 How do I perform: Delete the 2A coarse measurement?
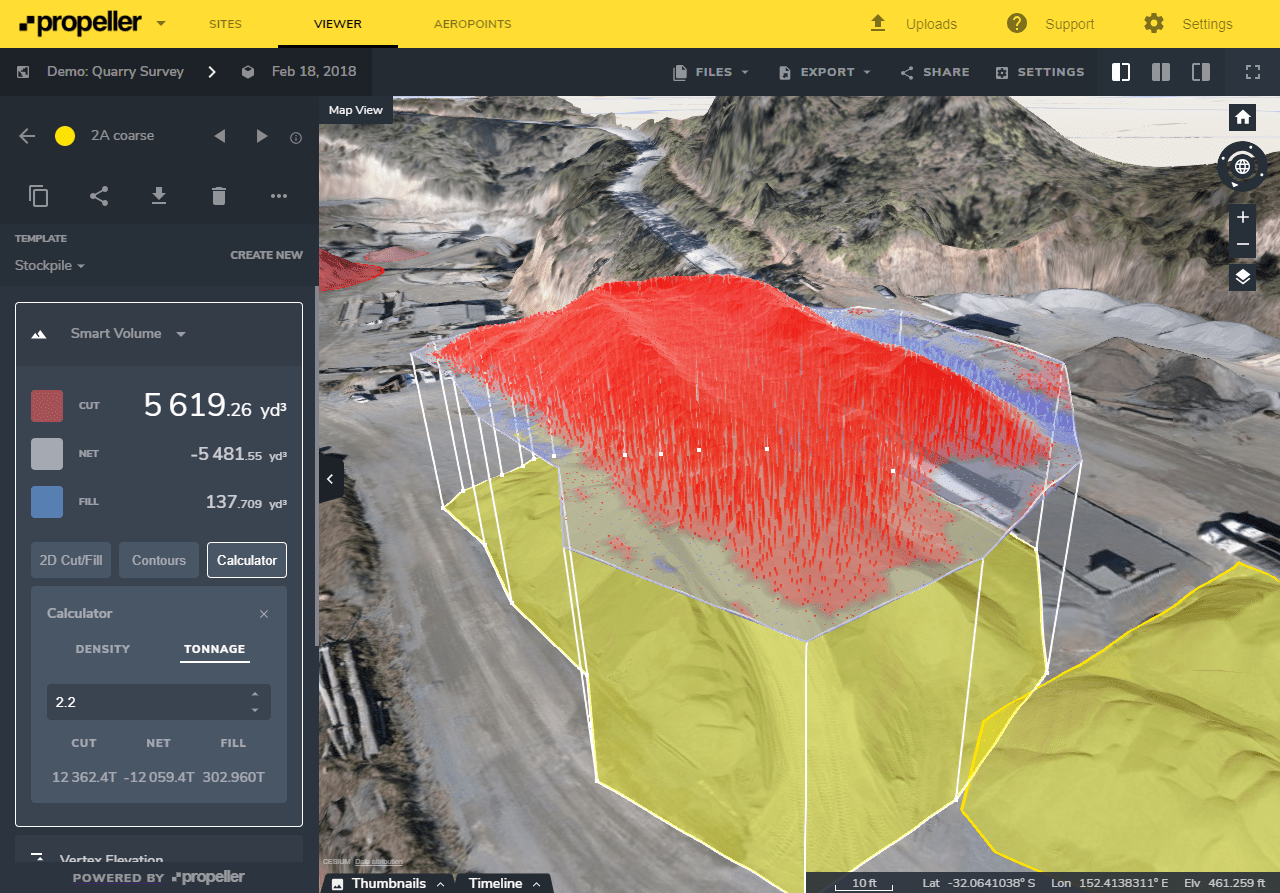pyautogui.click(x=219, y=196)
